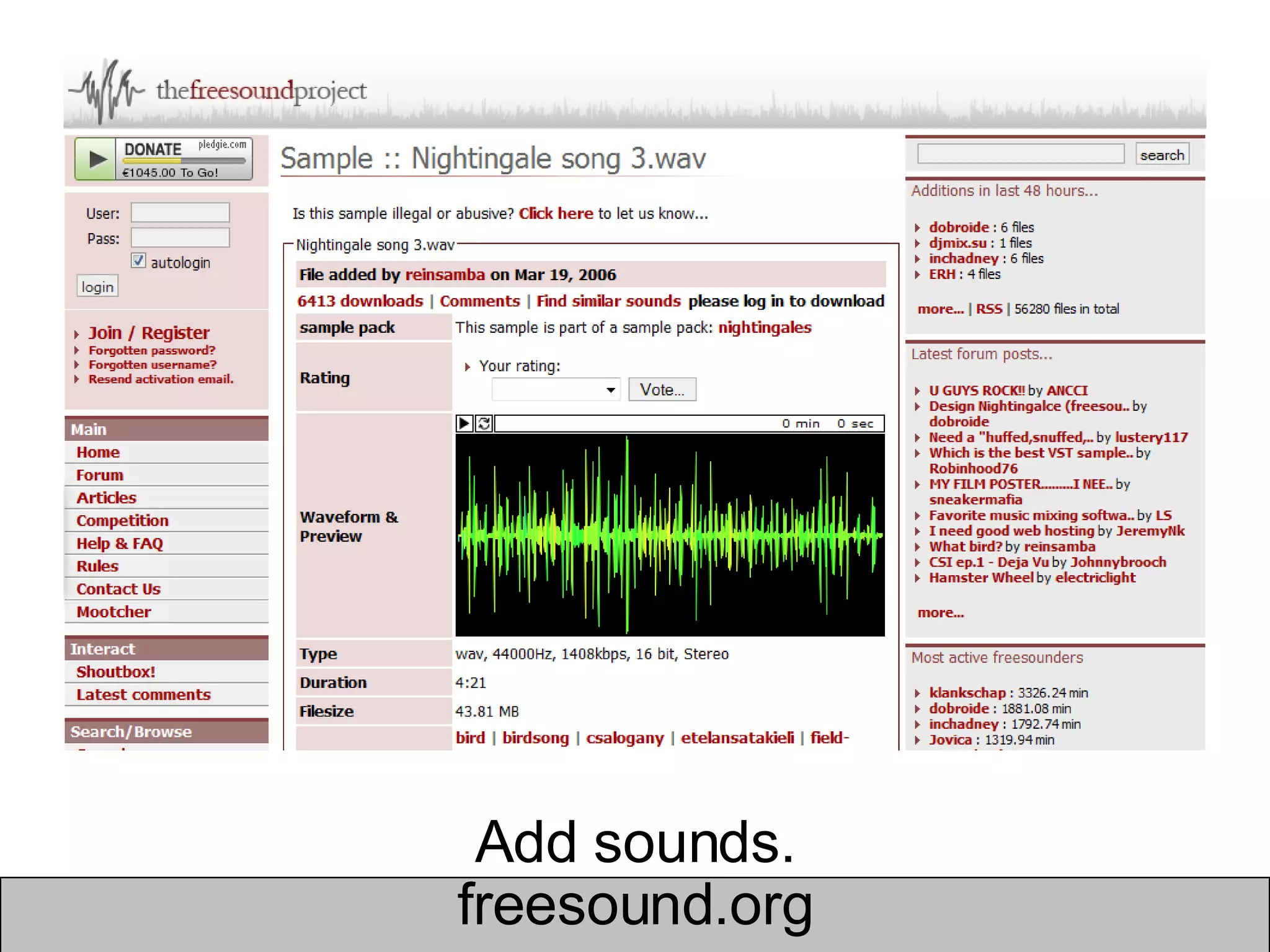
Task: Open djmix.su in recent additions
Action: 957,243
